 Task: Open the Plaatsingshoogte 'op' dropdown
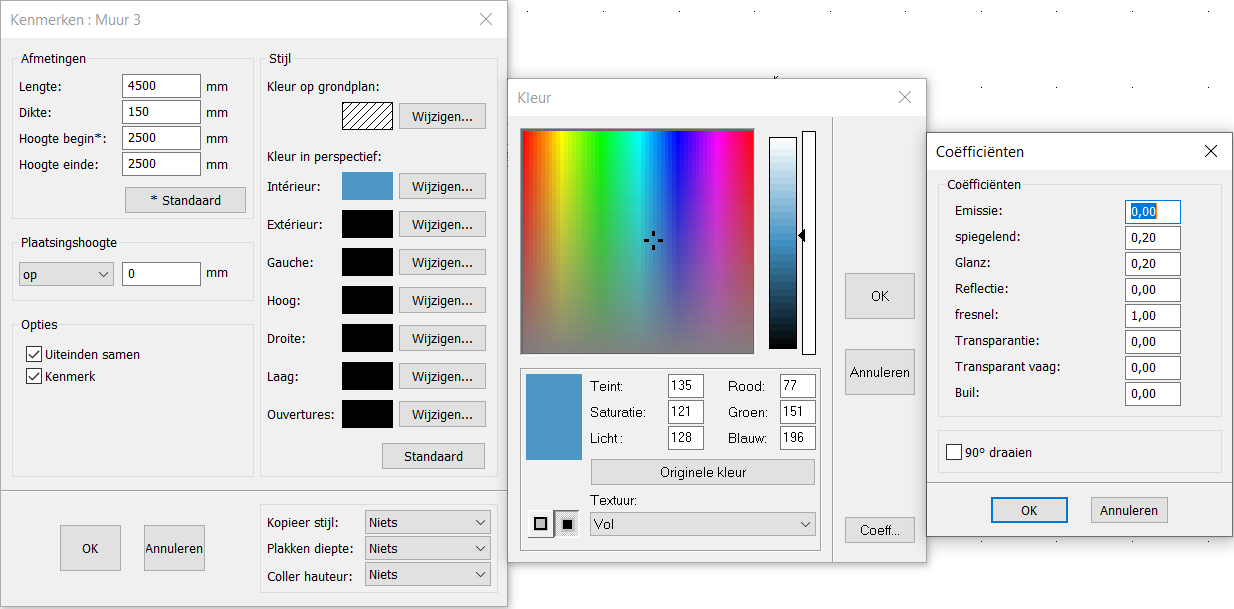click(x=66, y=274)
